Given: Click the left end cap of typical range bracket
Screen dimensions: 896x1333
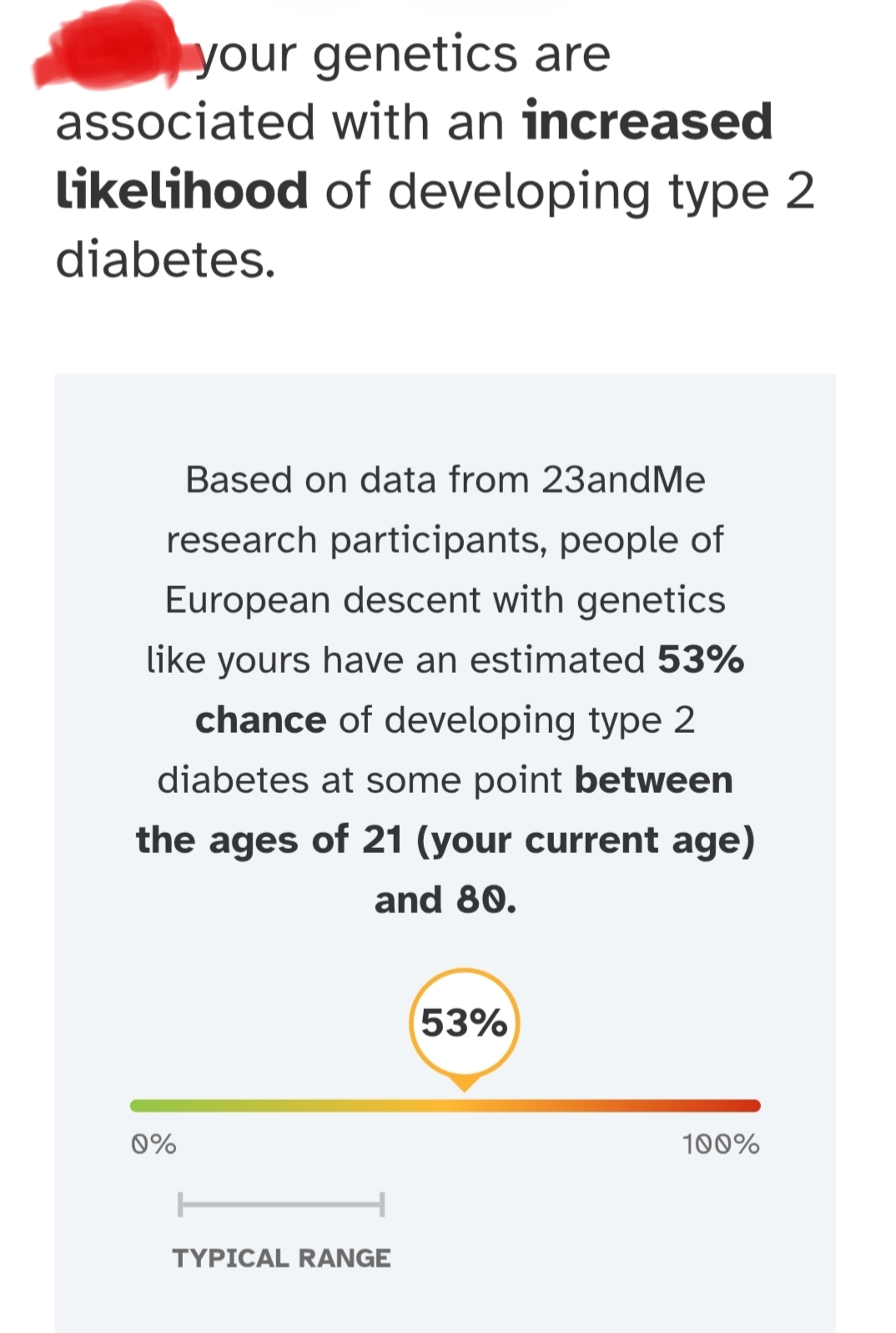Looking at the screenshot, I should pos(179,1204).
